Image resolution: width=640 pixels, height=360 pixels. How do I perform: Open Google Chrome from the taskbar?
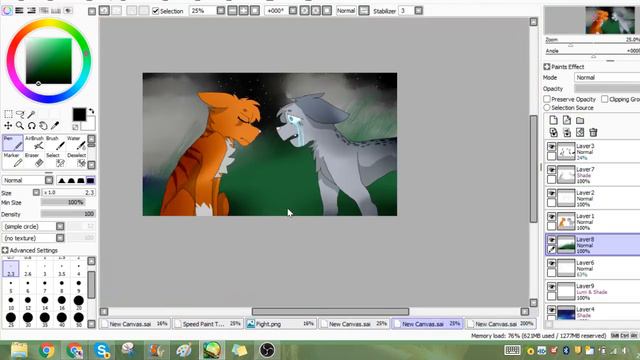[x=47, y=350]
